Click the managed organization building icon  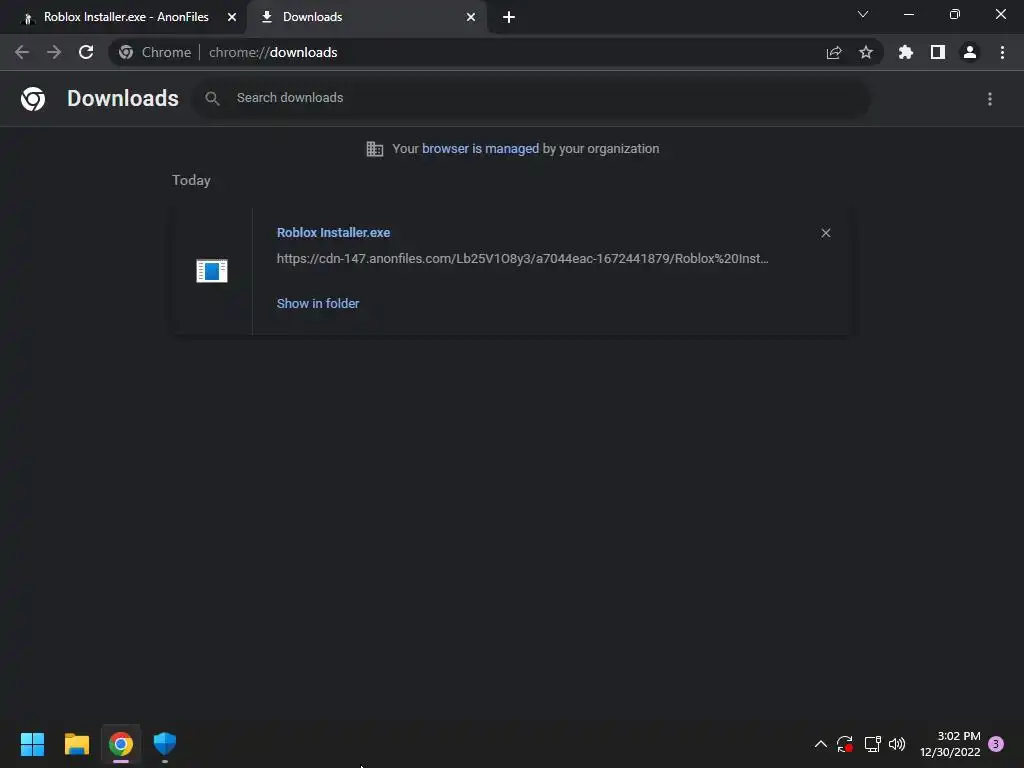click(375, 149)
